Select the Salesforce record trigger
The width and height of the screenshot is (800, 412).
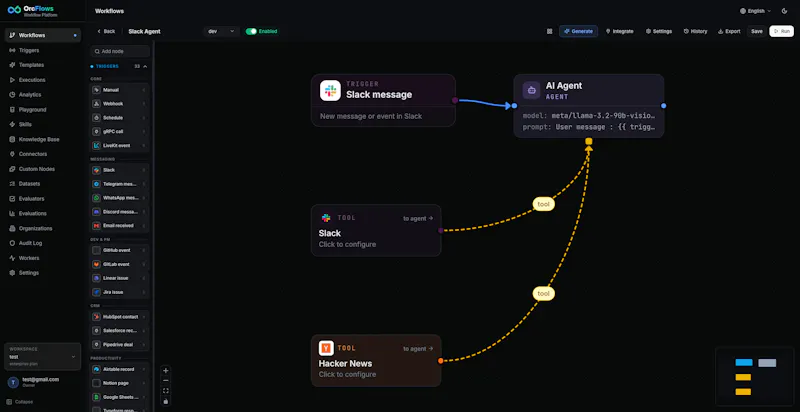coord(120,330)
